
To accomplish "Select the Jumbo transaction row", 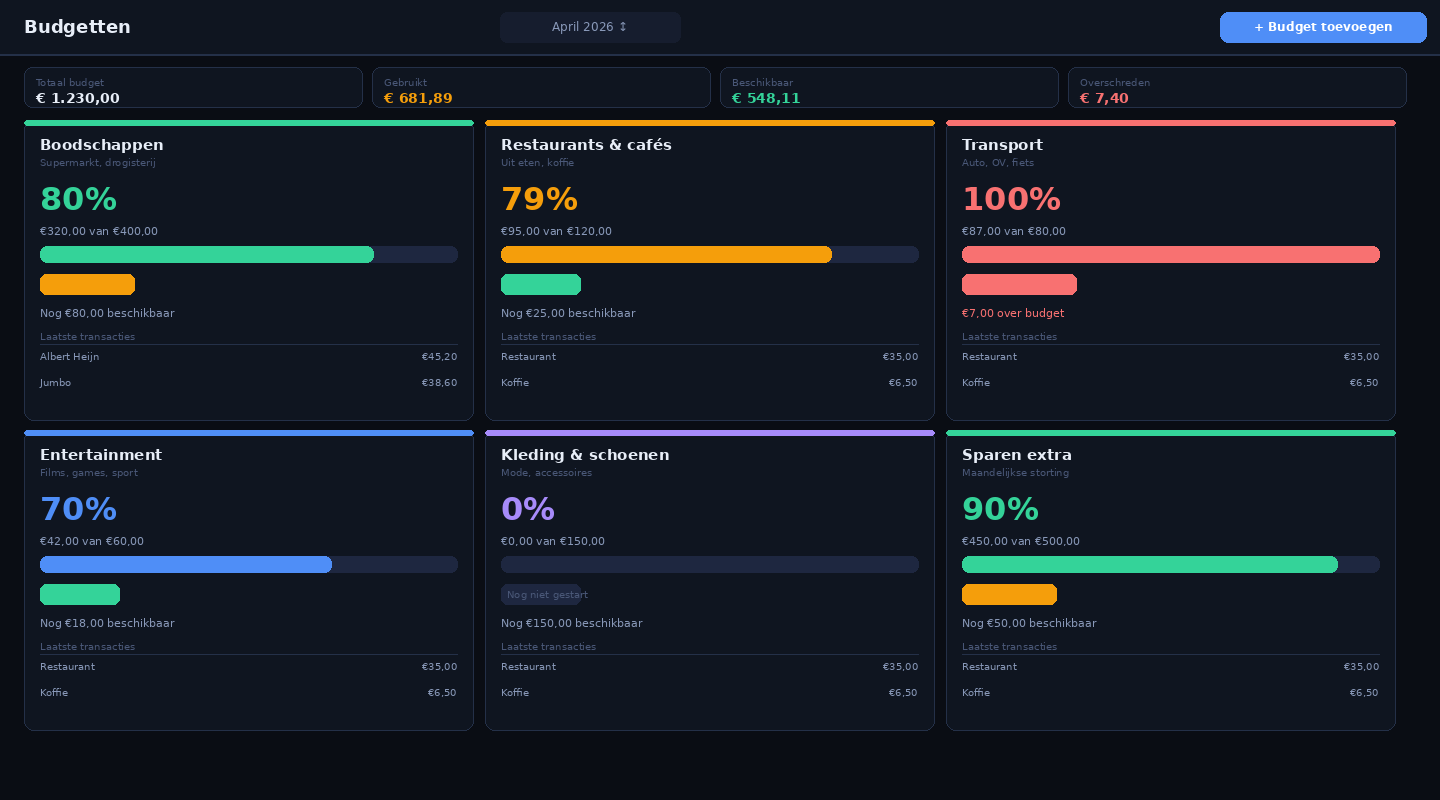I will [x=248, y=383].
